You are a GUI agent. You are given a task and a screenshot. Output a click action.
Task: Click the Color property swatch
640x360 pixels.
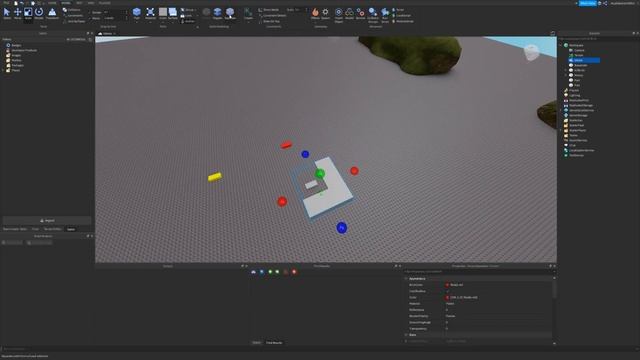[x=447, y=298]
